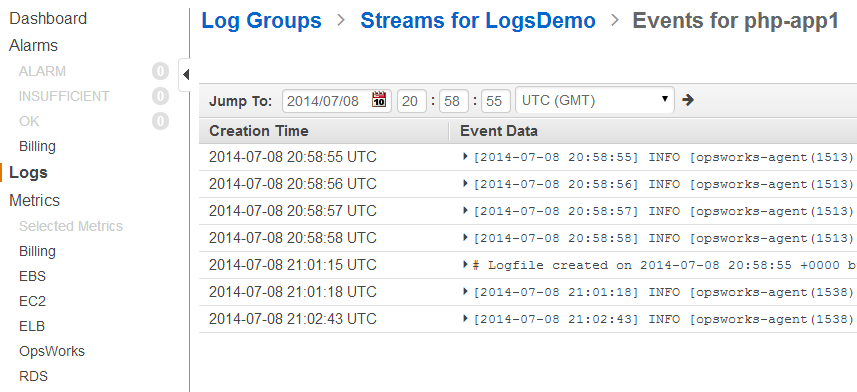Go to Log Groups breadcrumb

click(x=261, y=21)
